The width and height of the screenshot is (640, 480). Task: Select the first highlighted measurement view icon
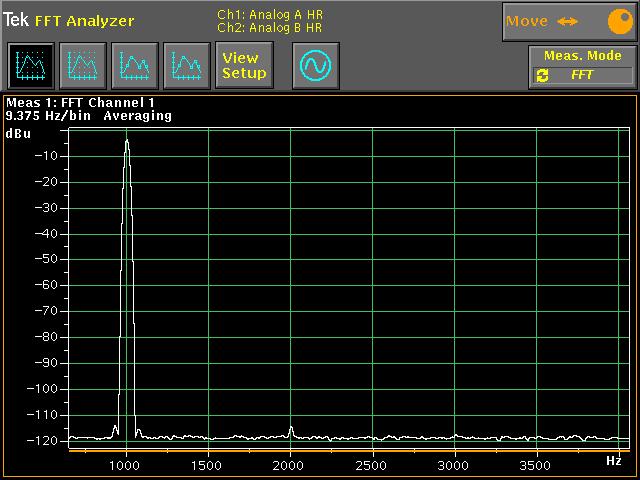coord(31,66)
